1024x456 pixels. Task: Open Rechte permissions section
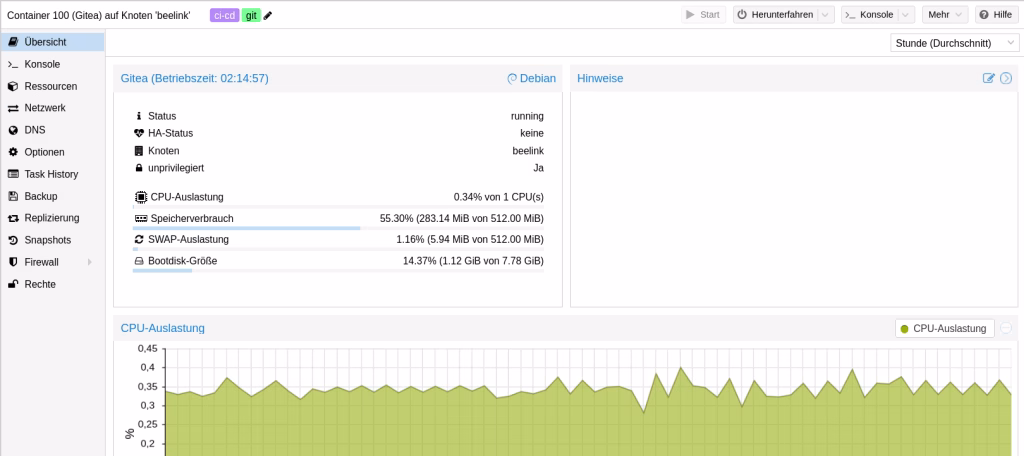pyautogui.click(x=40, y=284)
